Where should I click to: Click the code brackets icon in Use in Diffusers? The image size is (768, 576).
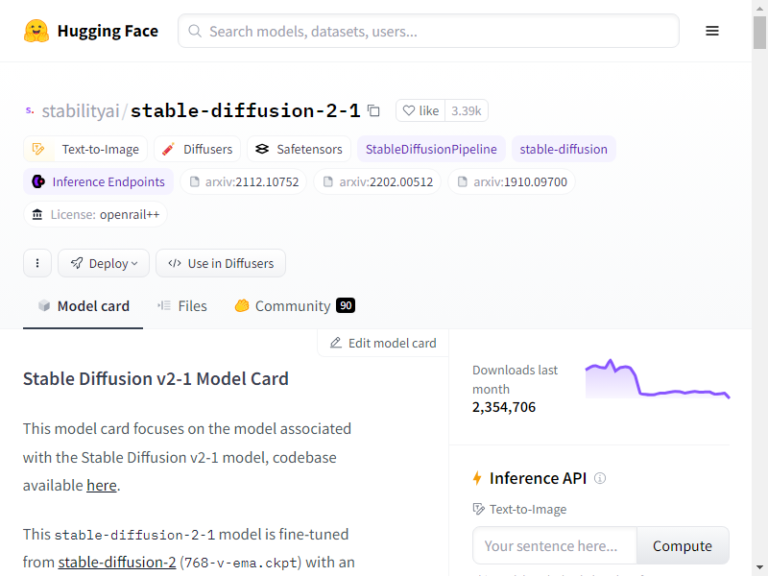click(174, 263)
